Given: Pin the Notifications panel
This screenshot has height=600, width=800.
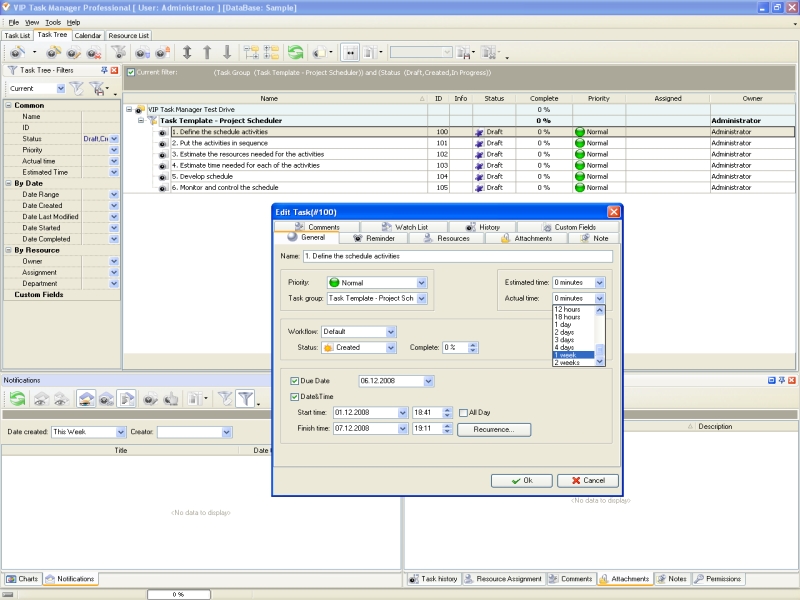Looking at the screenshot, I should point(782,380).
